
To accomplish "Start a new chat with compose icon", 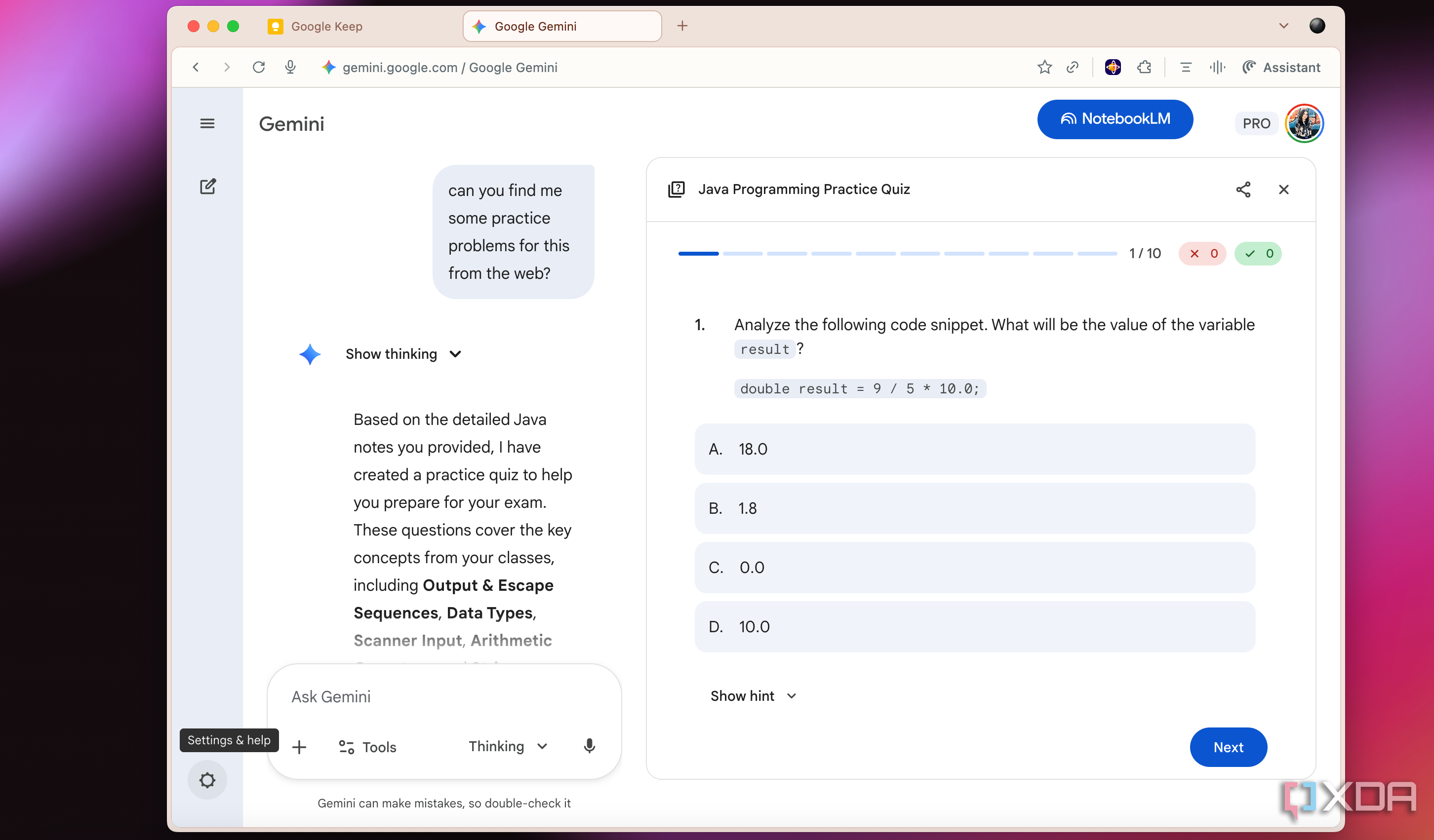I will point(208,187).
